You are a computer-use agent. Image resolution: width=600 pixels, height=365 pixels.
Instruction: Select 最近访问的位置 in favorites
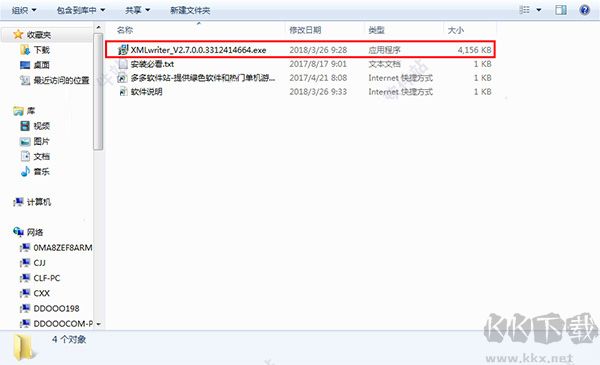pos(62,80)
